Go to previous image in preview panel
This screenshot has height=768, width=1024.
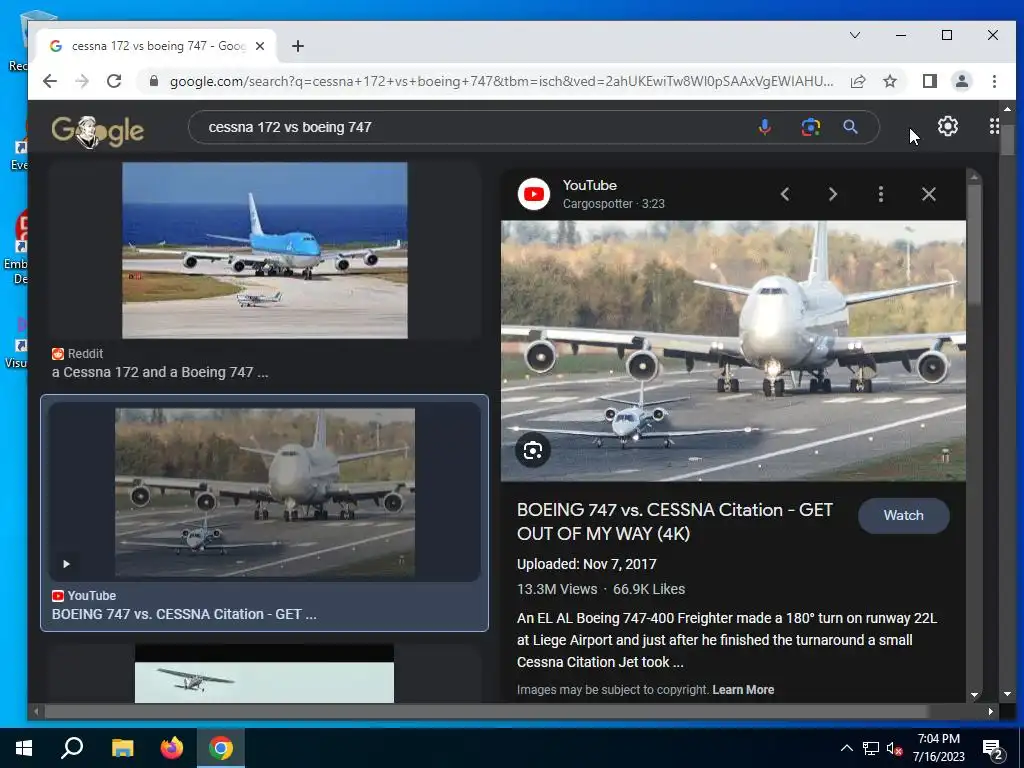click(x=785, y=194)
